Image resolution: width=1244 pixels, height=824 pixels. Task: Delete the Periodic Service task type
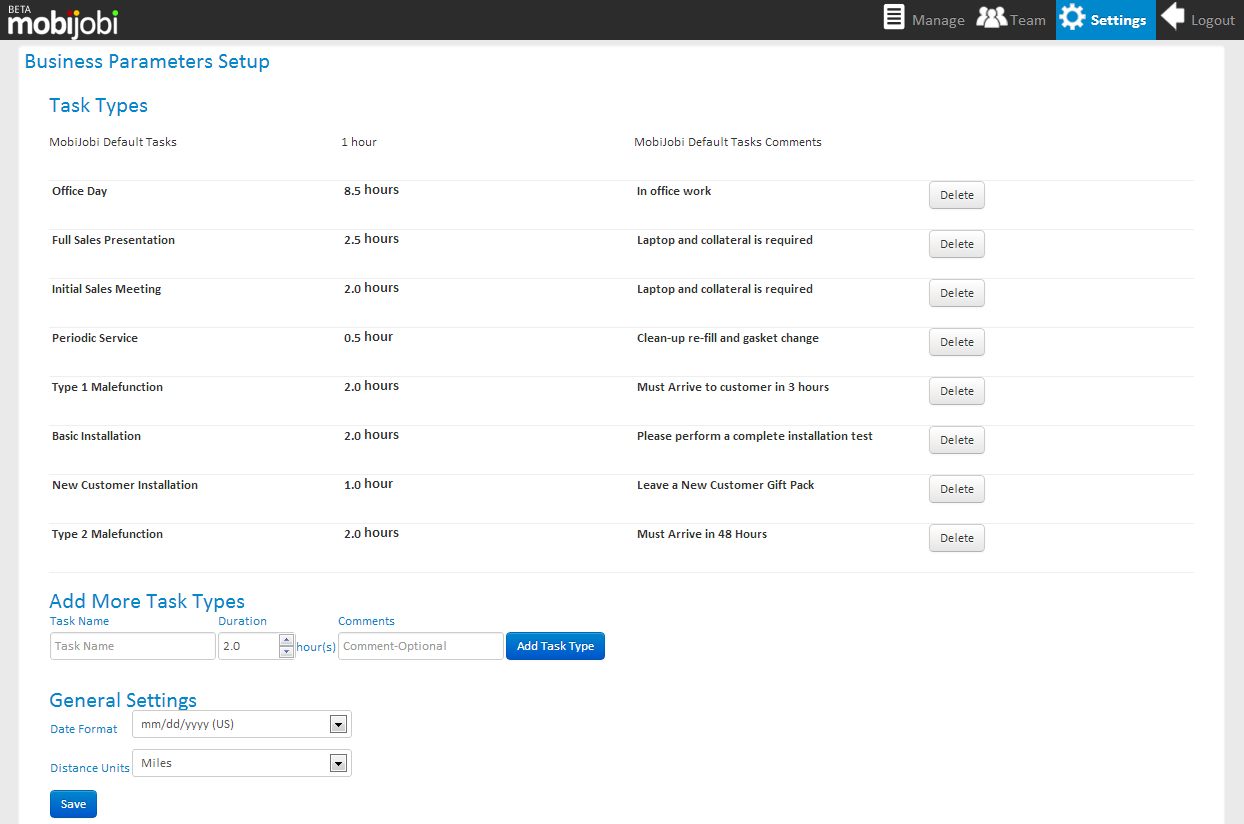click(x=956, y=342)
